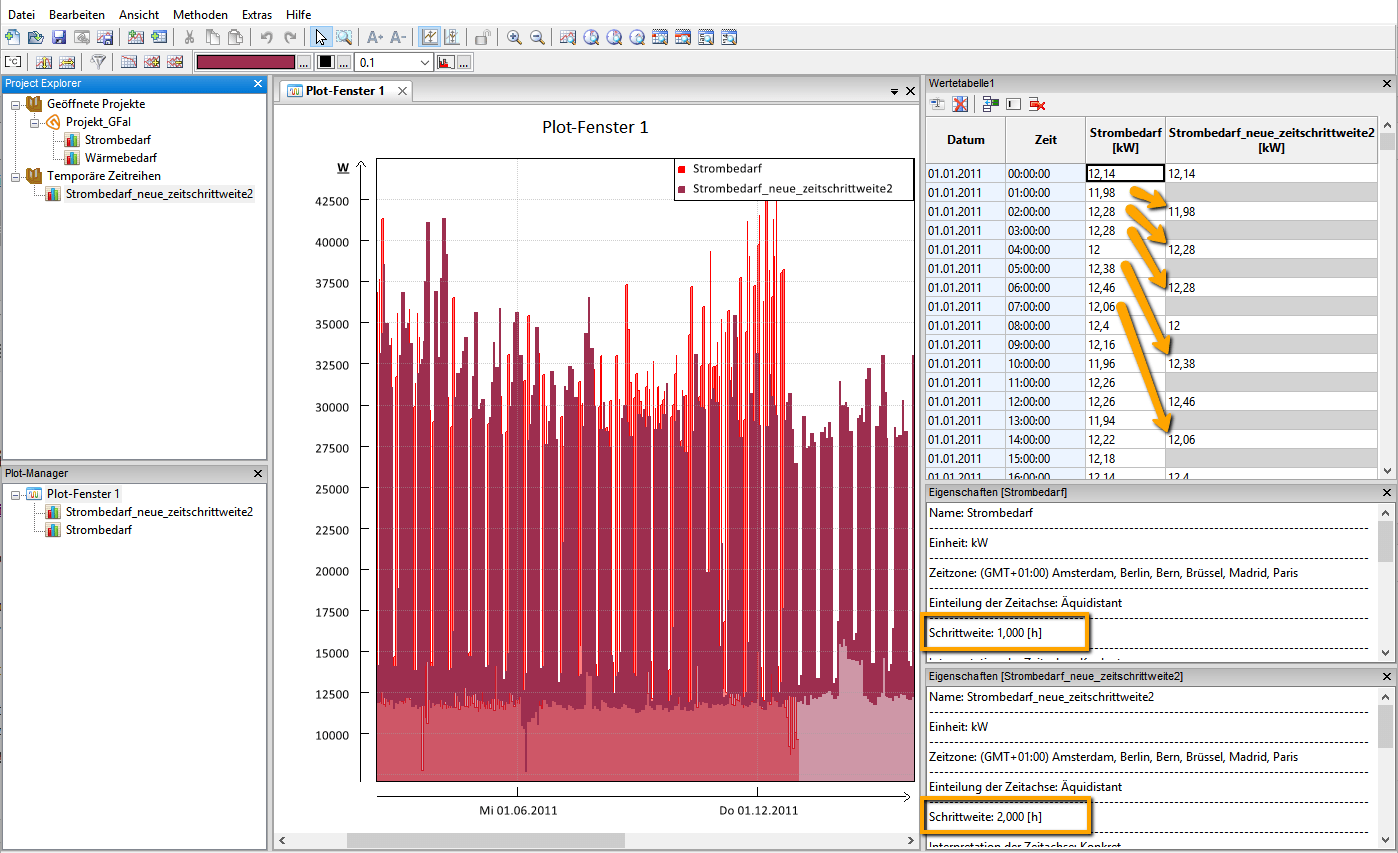Screen dimensions: 1398x853
Task: Click the copy icon in toolbar
Action: (213, 37)
